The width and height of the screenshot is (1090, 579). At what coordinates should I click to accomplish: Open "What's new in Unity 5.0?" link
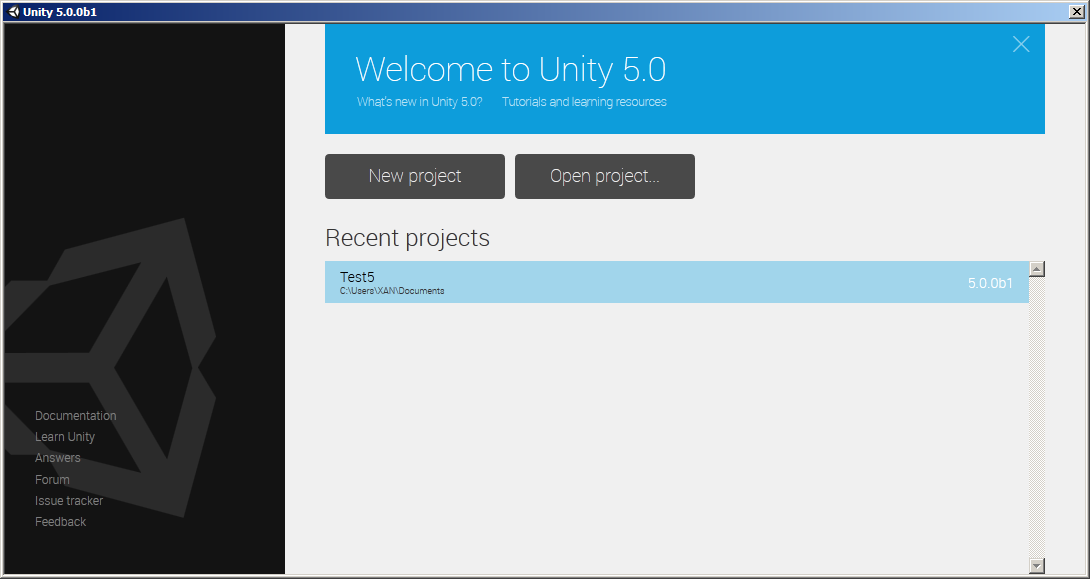(419, 101)
